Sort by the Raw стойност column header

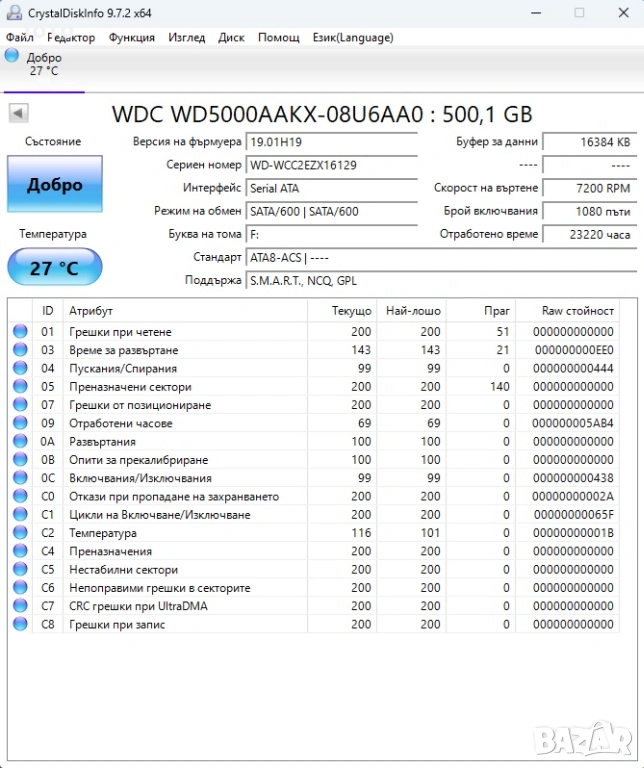click(x=577, y=311)
